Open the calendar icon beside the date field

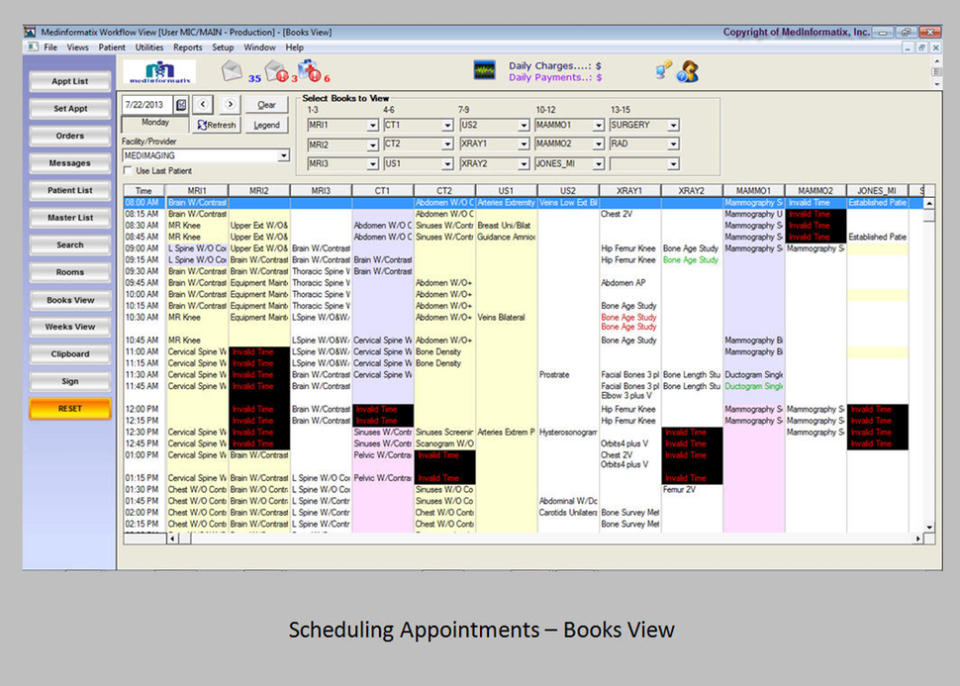click(x=181, y=105)
